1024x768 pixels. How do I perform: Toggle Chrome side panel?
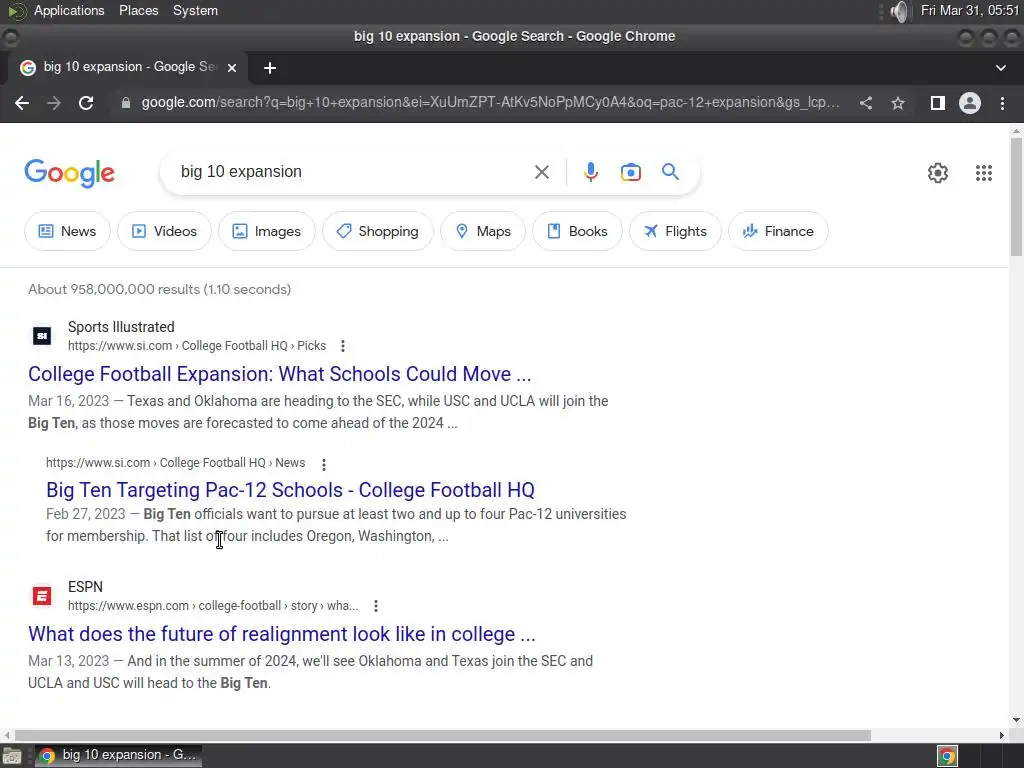point(937,103)
